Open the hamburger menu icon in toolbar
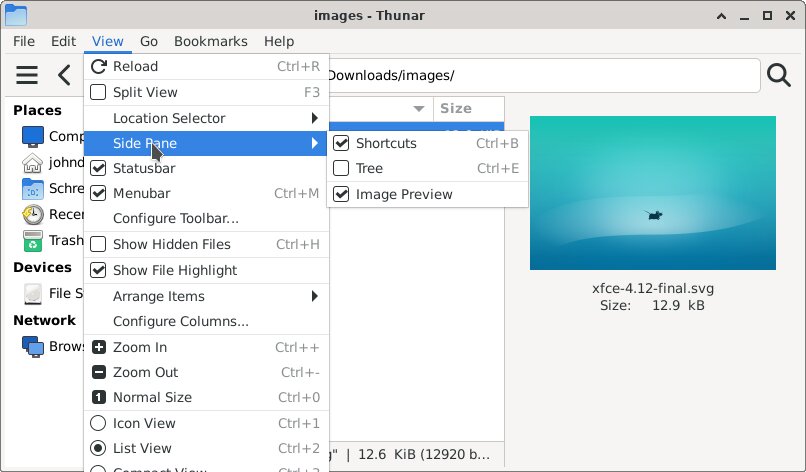 click(27, 75)
